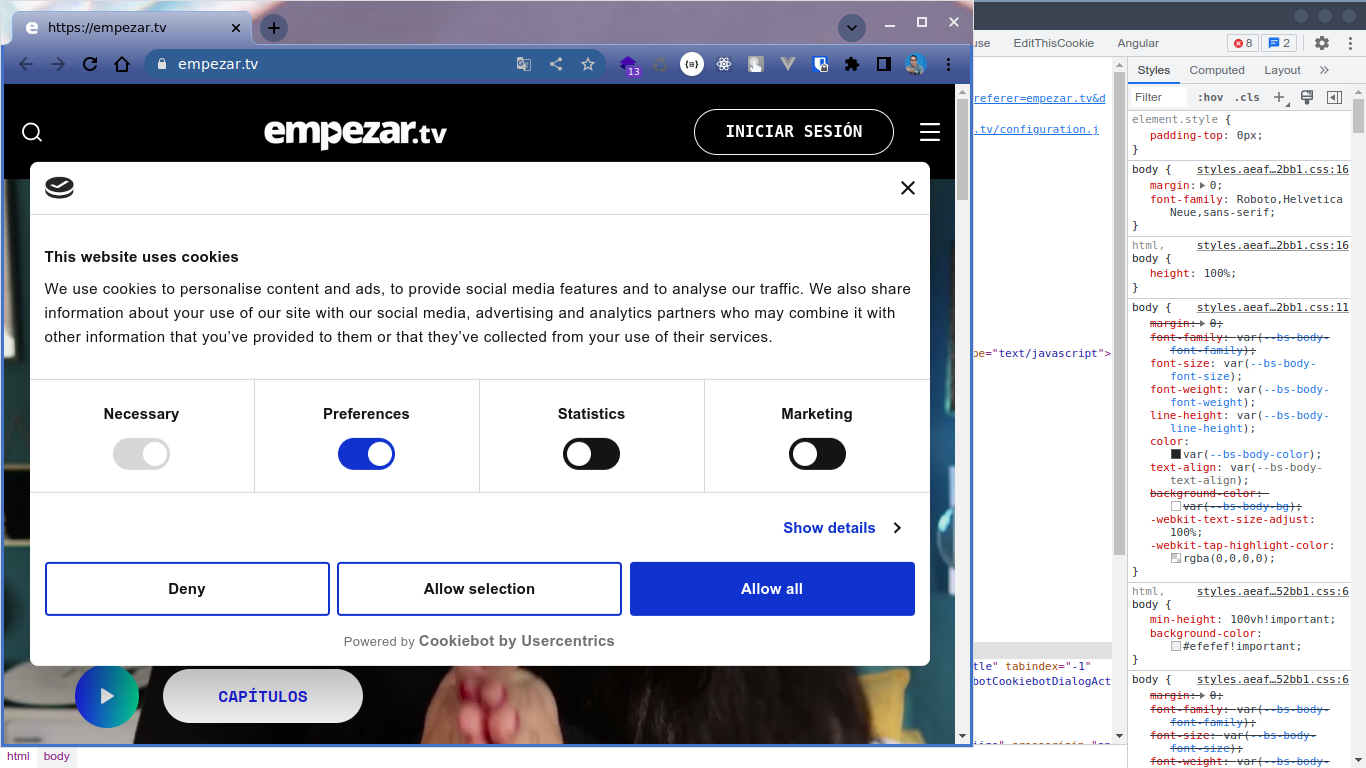This screenshot has height=768, width=1366.
Task: Disable the Preferences cookies toggle
Action: (x=366, y=454)
